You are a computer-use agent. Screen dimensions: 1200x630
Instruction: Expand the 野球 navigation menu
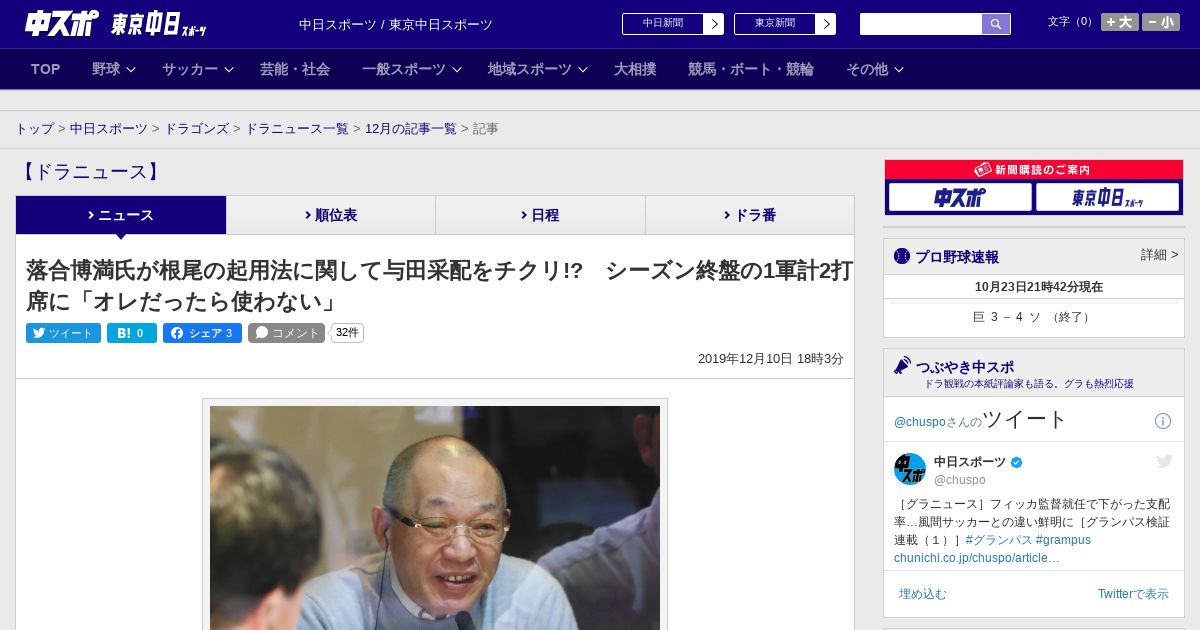113,69
